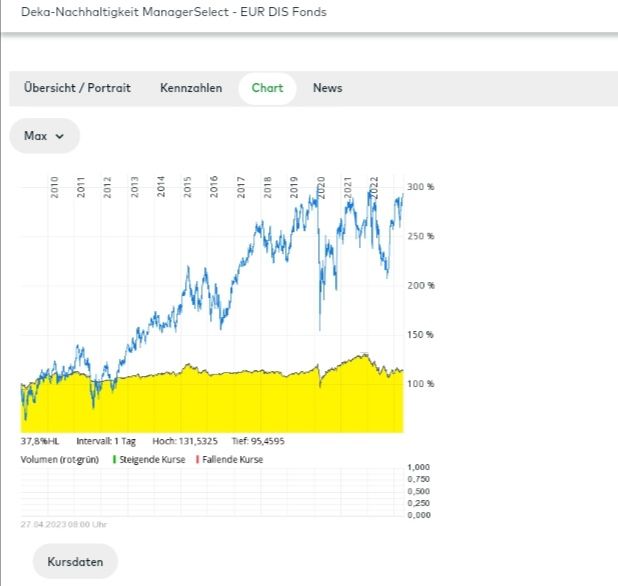Switch to the Übersicht / Portrait tab
The width and height of the screenshot is (618, 586).
click(x=77, y=88)
